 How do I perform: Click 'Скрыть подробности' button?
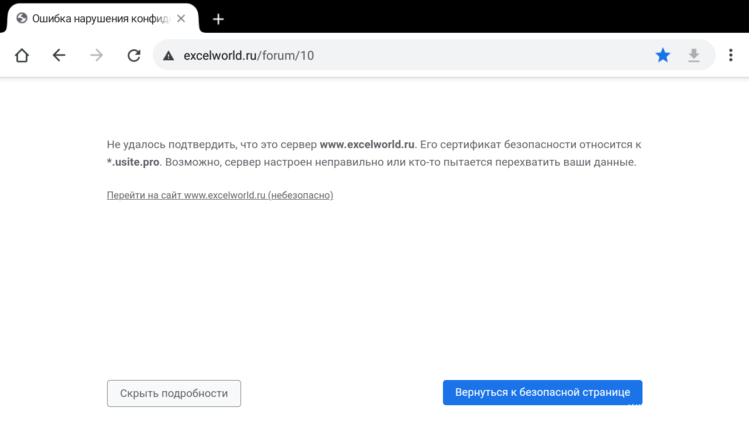tap(174, 393)
